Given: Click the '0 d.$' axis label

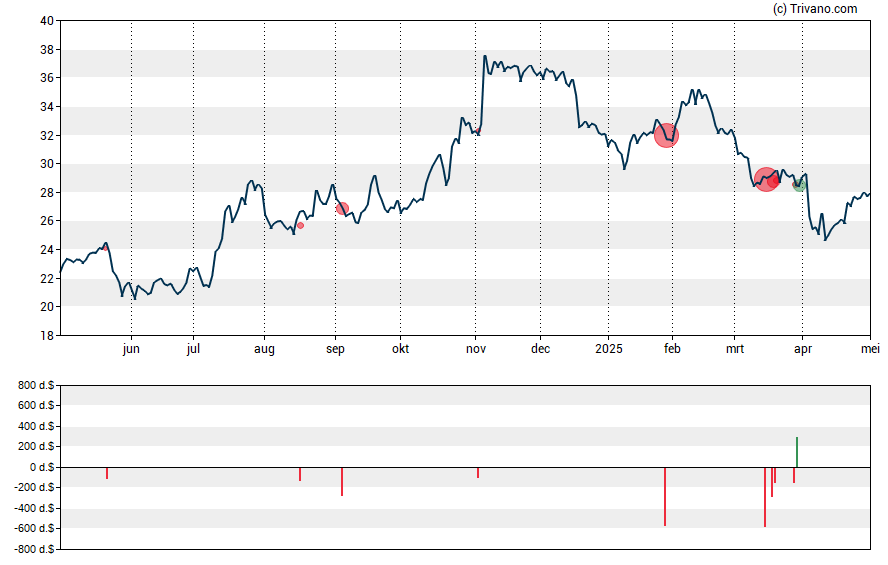Looking at the screenshot, I should pos(42,467).
